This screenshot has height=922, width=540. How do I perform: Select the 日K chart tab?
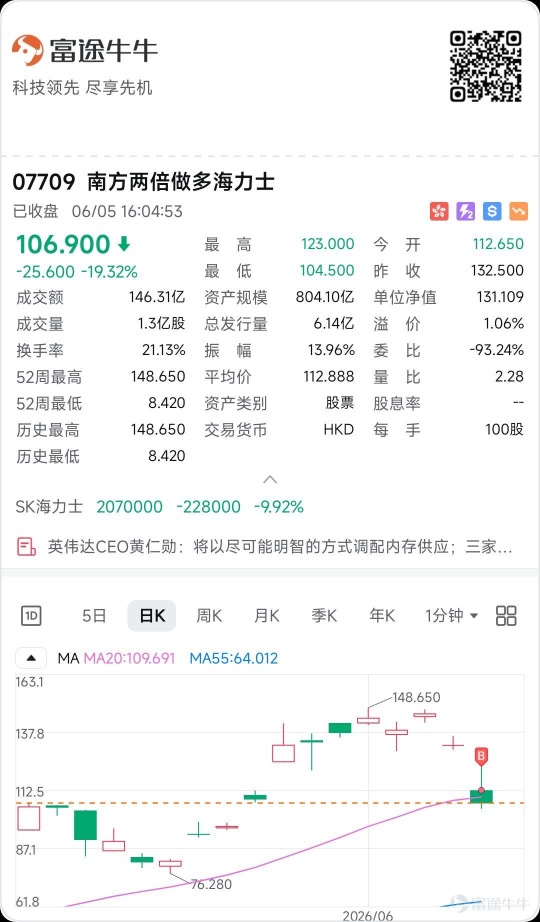click(152, 616)
